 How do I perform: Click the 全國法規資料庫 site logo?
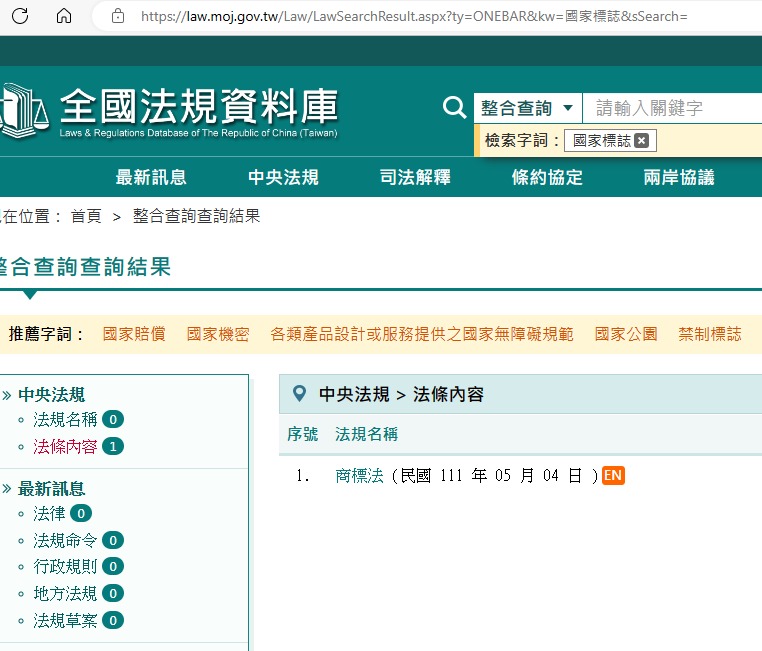[170, 110]
